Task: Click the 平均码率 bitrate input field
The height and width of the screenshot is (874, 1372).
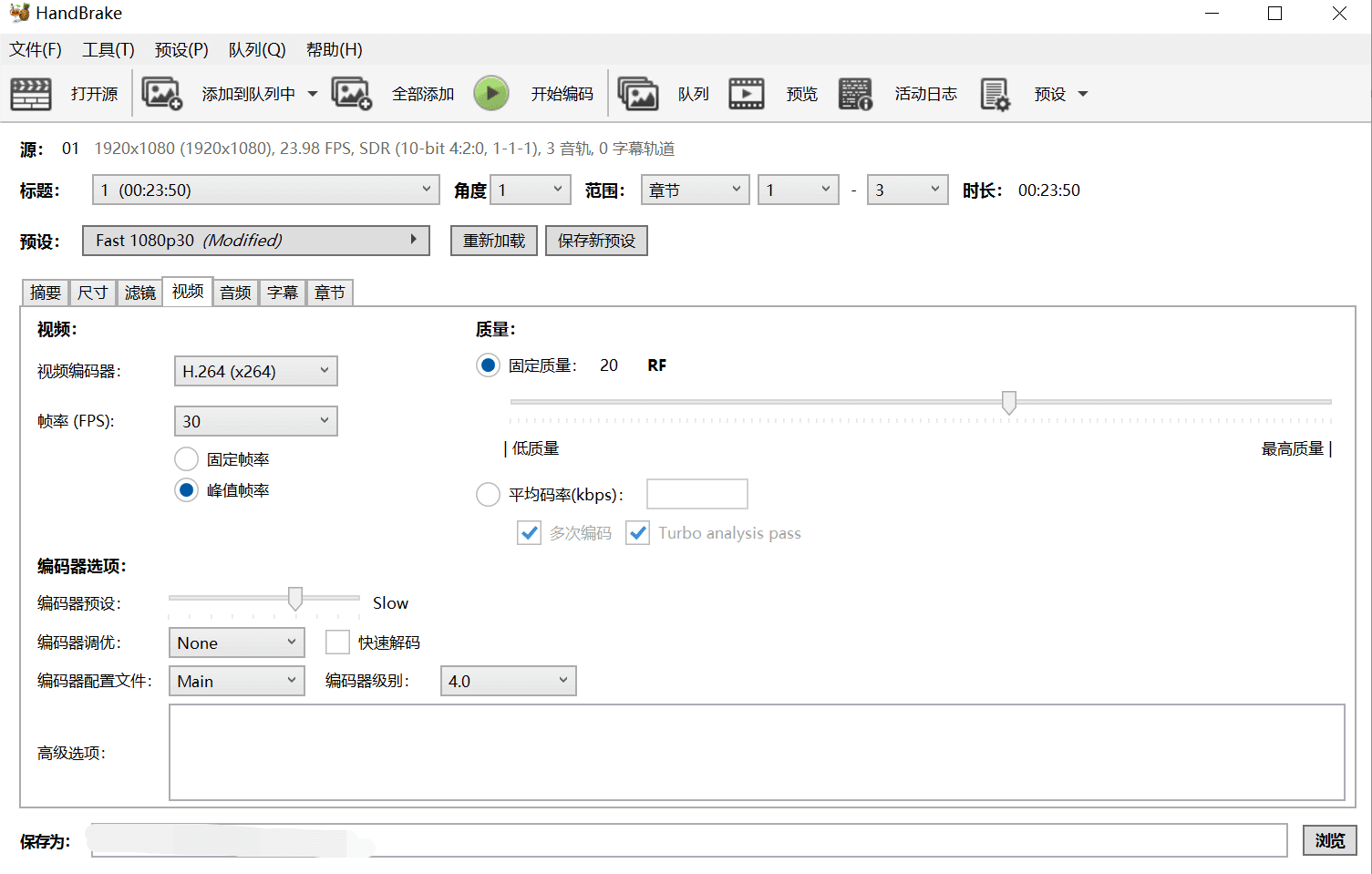Action: pos(697,494)
